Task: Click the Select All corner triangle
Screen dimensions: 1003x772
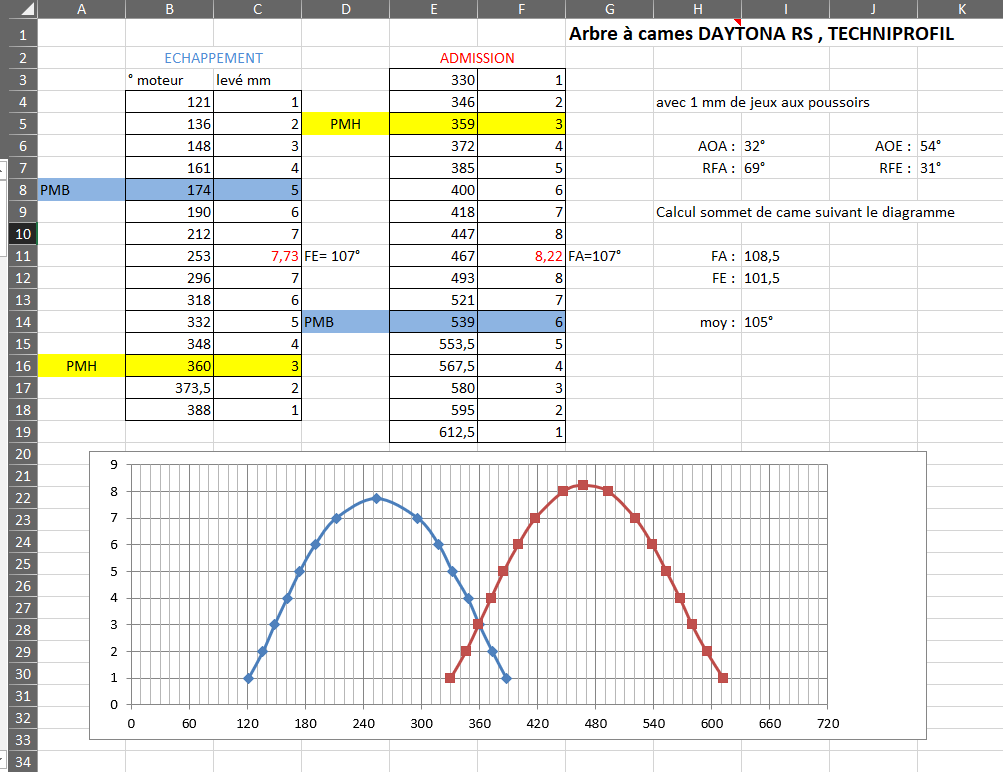Action: click(x=28, y=9)
